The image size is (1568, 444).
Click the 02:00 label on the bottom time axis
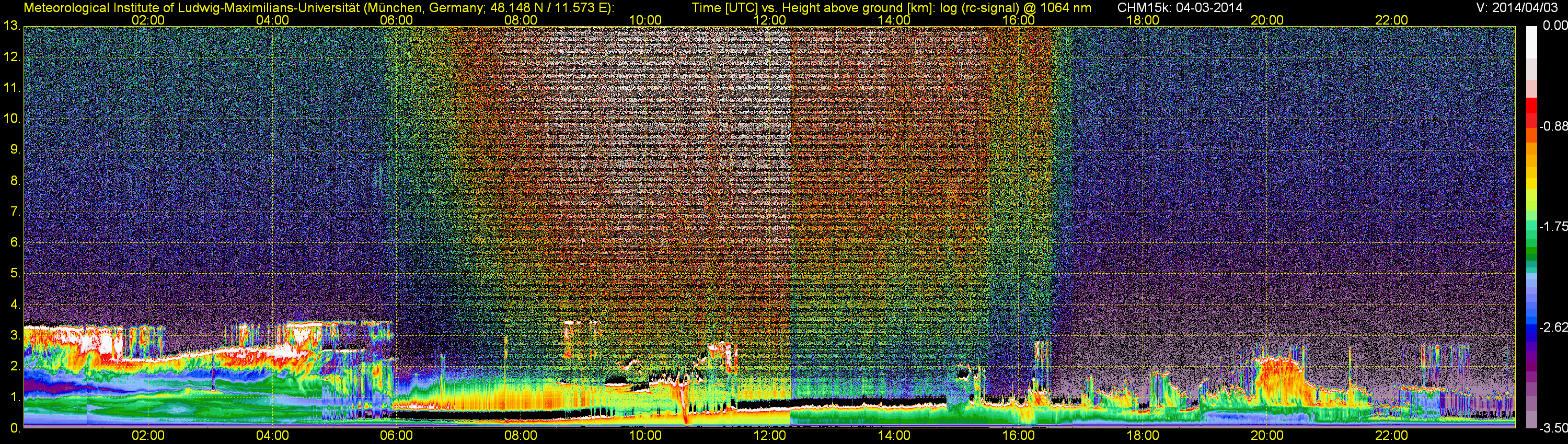pyautogui.click(x=148, y=436)
